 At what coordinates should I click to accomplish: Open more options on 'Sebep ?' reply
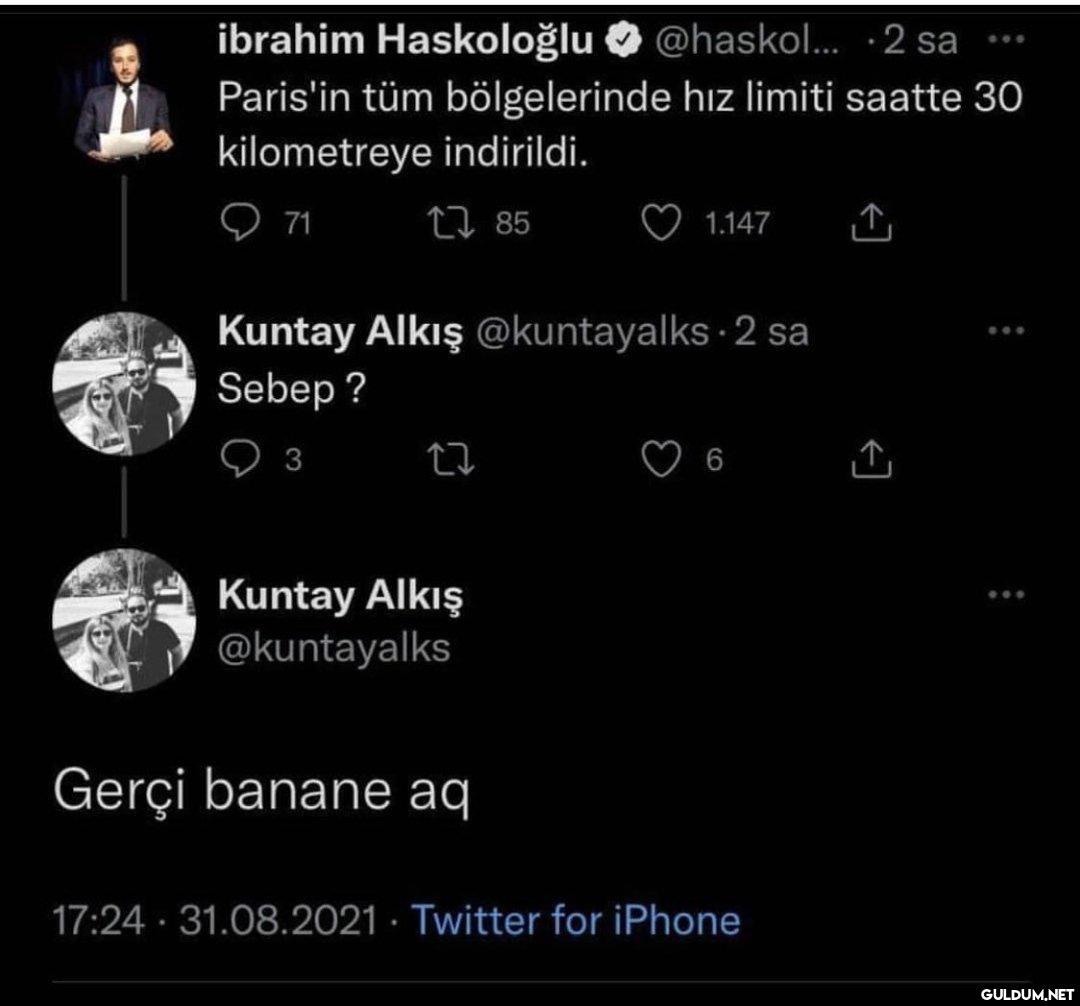click(x=1005, y=330)
